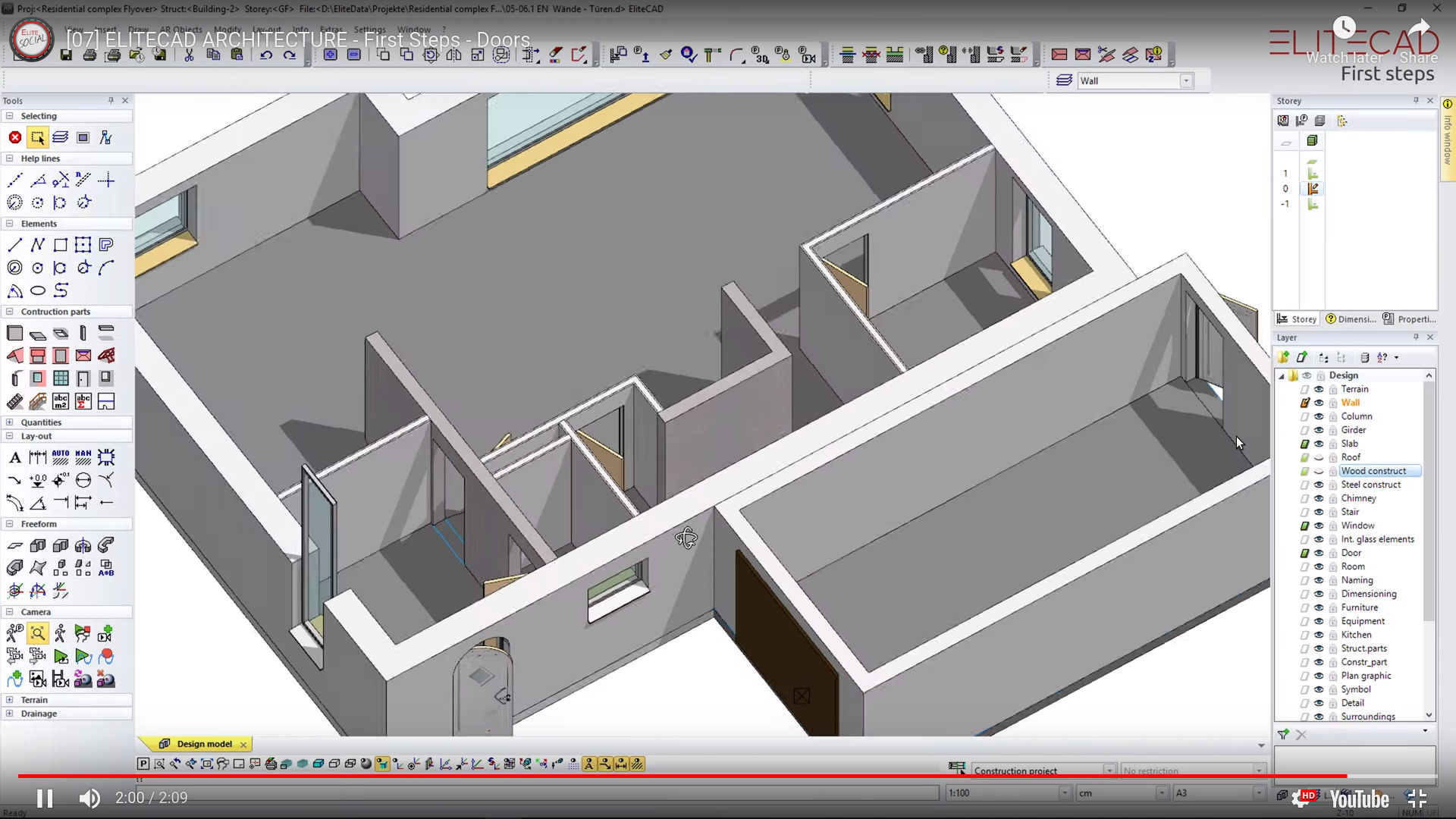Viewport: 1456px width, 819px height.
Task: Mute the video volume
Action: pyautogui.click(x=89, y=799)
